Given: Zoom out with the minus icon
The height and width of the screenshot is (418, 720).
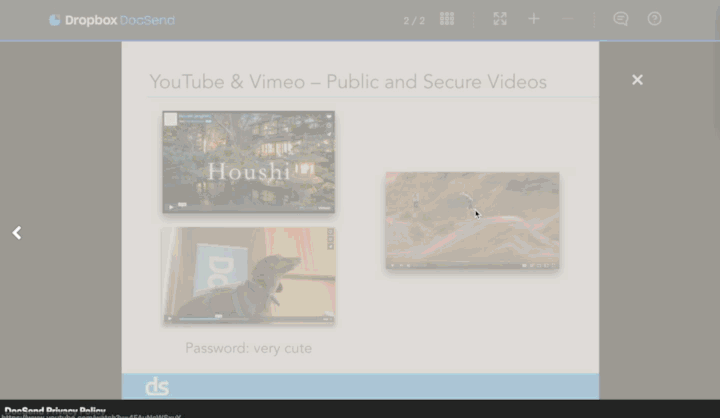Looking at the screenshot, I should click(x=567, y=19).
